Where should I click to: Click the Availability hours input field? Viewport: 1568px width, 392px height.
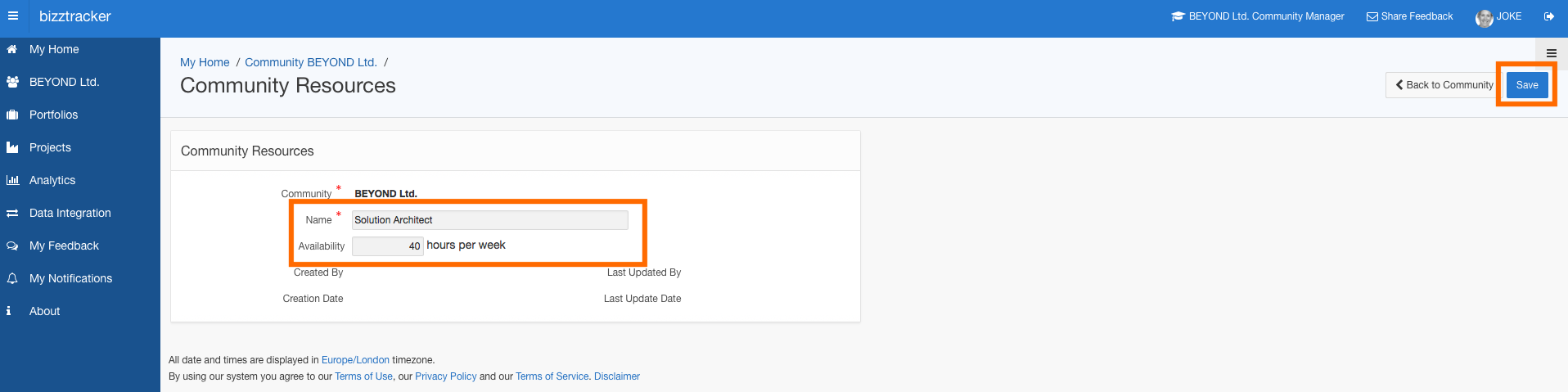pyautogui.click(x=388, y=246)
